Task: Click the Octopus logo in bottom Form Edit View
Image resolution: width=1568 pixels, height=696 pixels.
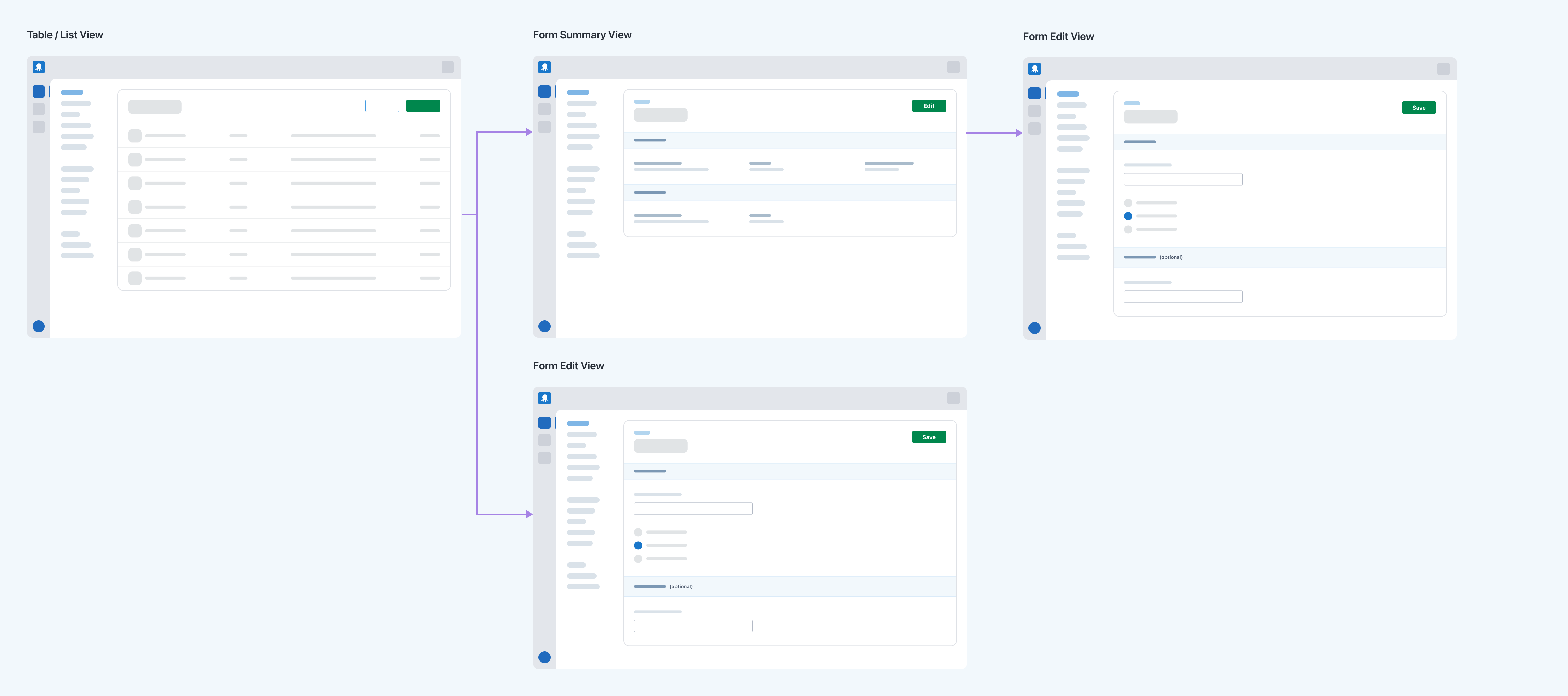Action: (x=545, y=398)
